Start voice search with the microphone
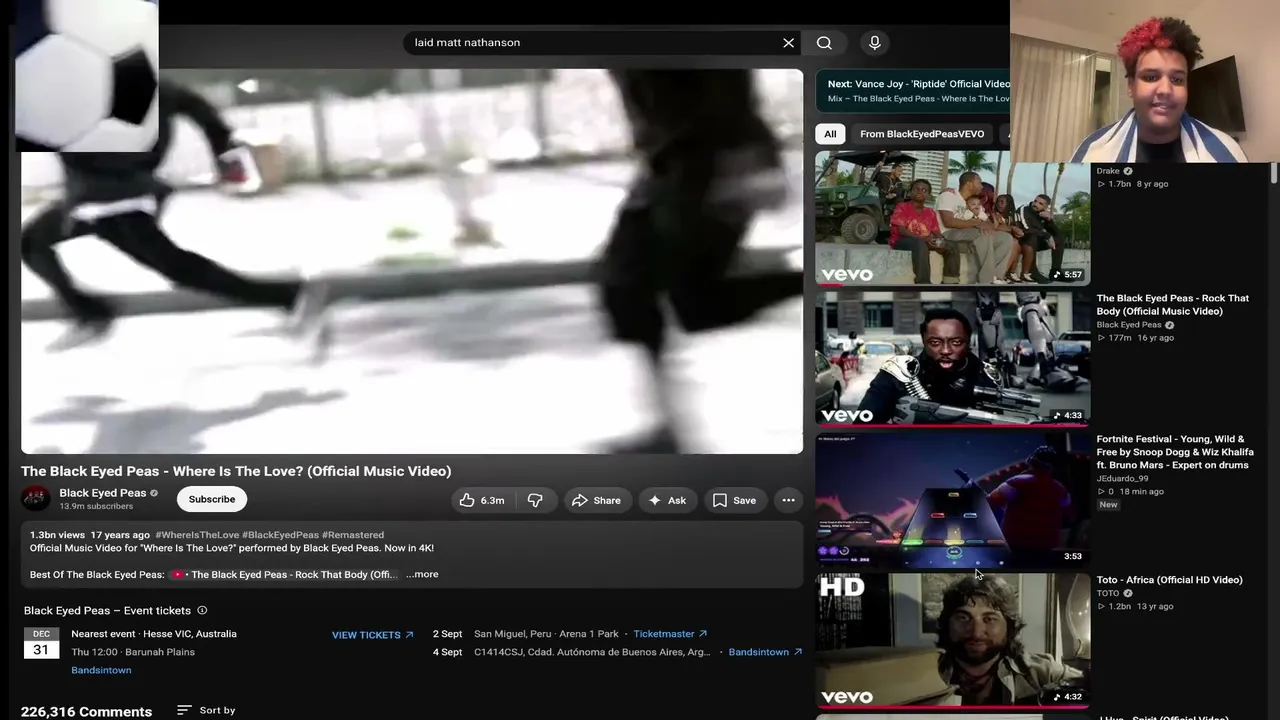Screen dimensions: 1280x720 tap(875, 43)
